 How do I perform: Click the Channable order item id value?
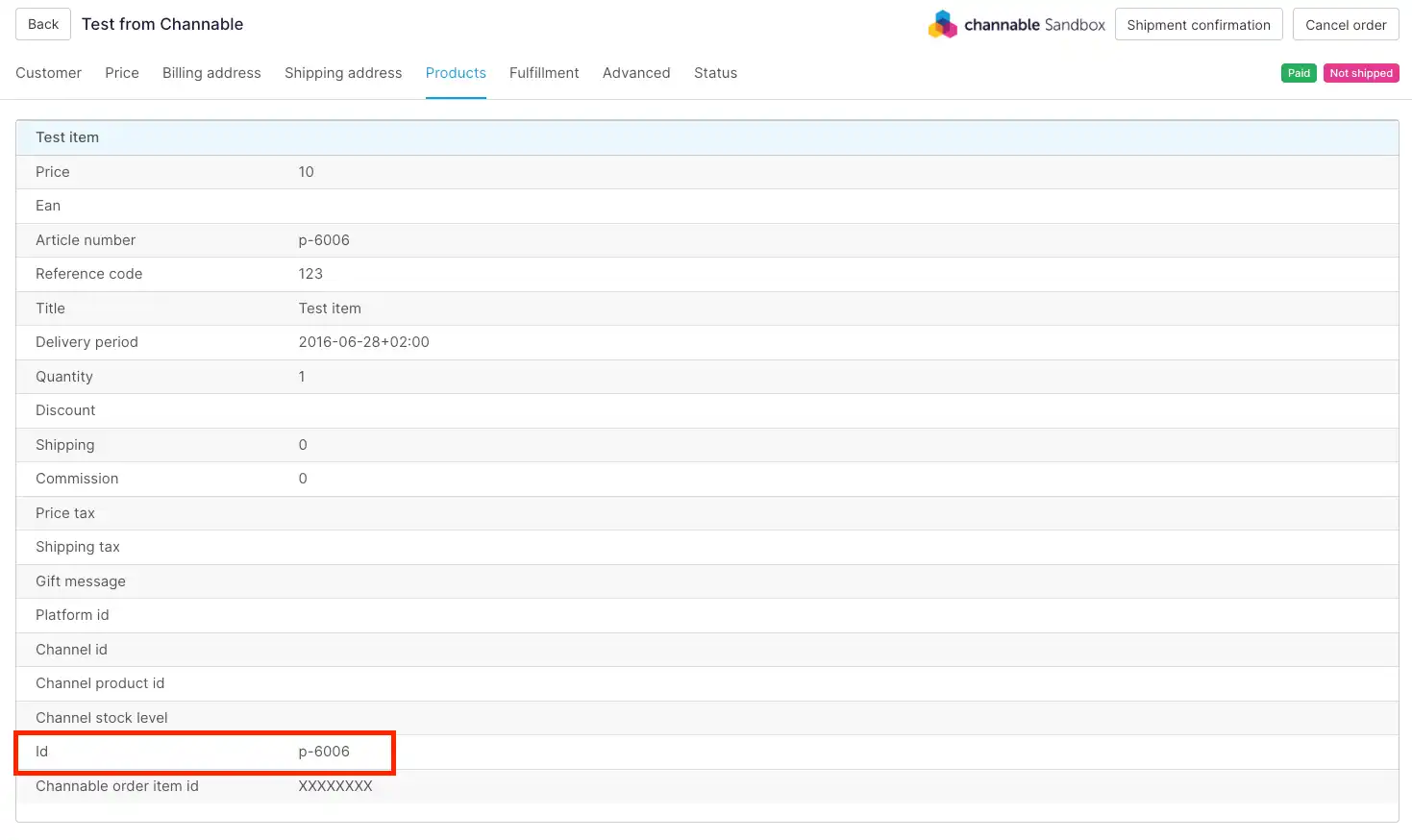point(335,786)
